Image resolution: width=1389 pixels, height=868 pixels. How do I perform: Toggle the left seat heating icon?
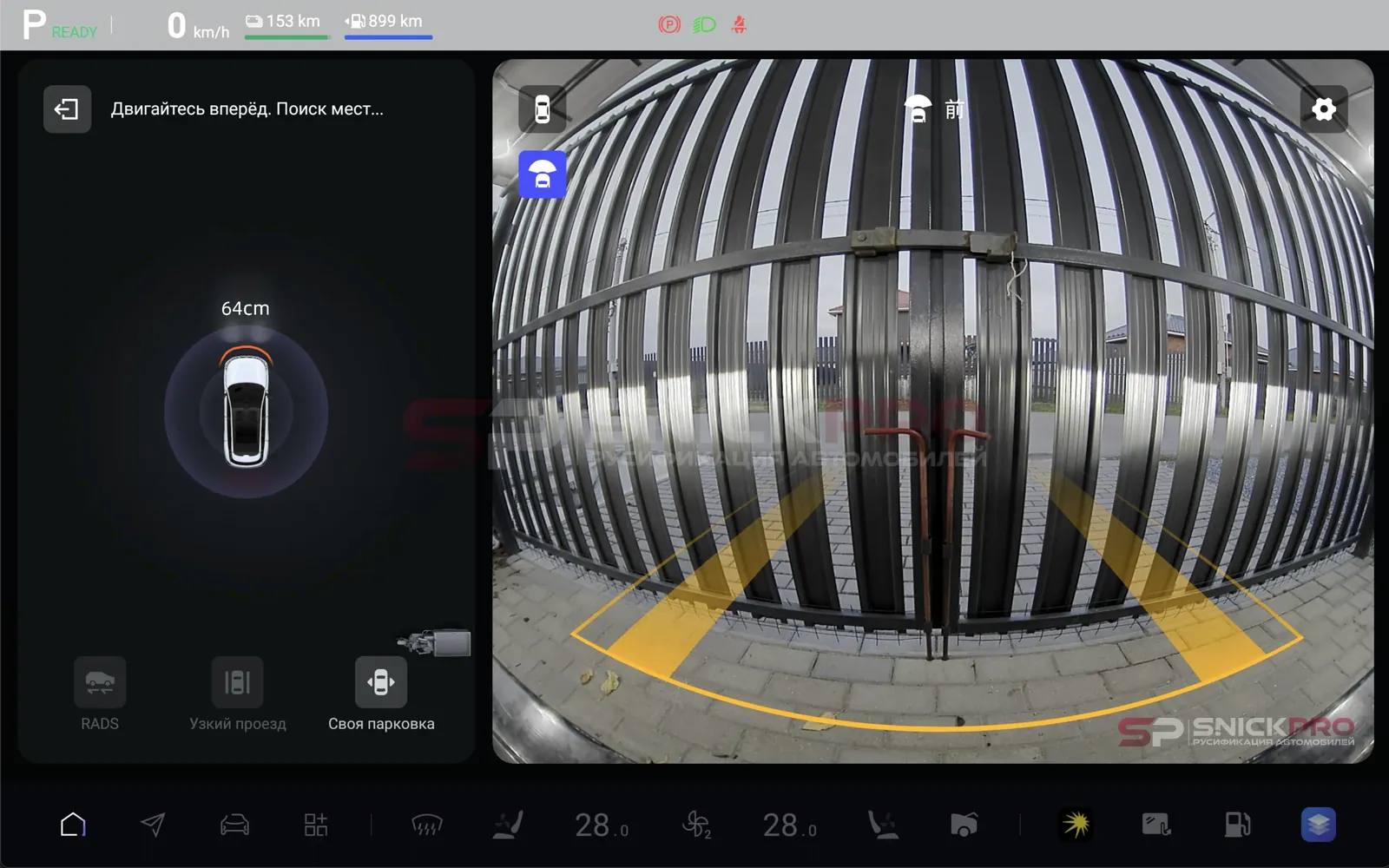pyautogui.click(x=508, y=825)
